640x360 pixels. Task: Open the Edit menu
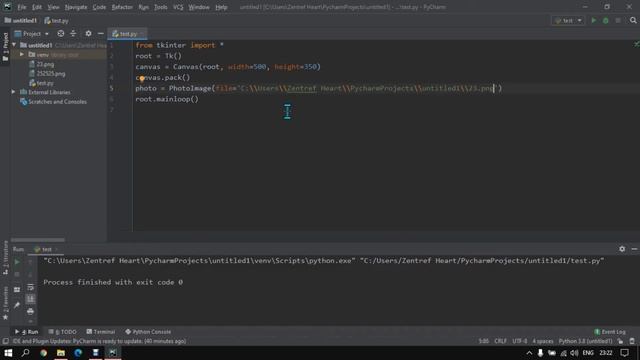37,7
